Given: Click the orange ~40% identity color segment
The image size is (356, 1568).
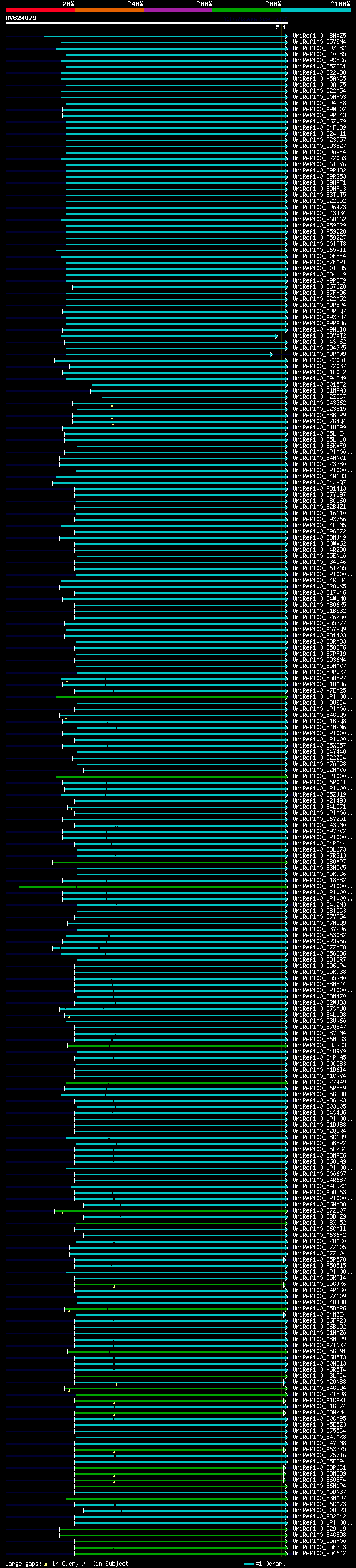Looking at the screenshot, I should 109,10.
